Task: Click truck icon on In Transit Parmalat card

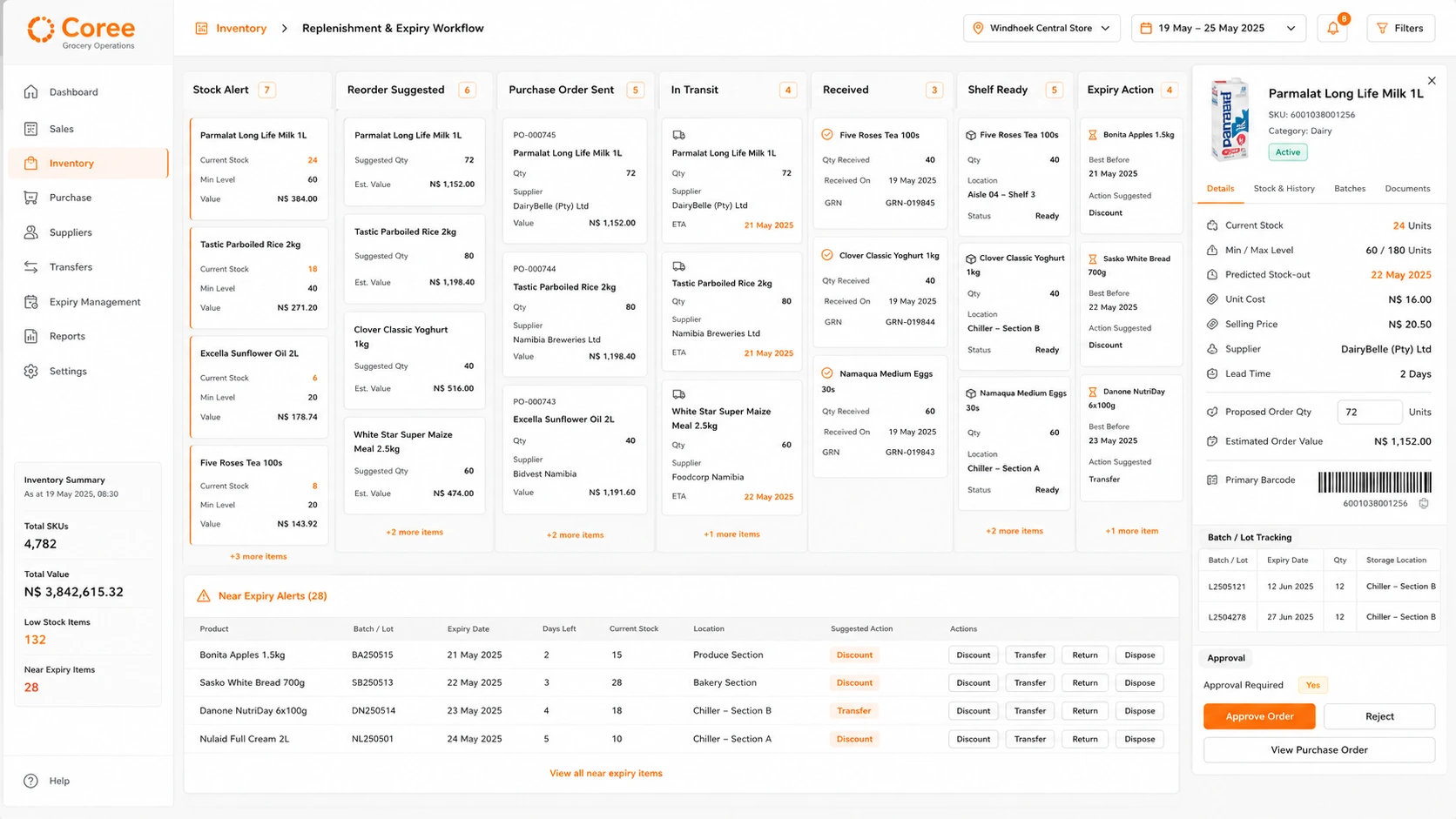Action: point(679,135)
